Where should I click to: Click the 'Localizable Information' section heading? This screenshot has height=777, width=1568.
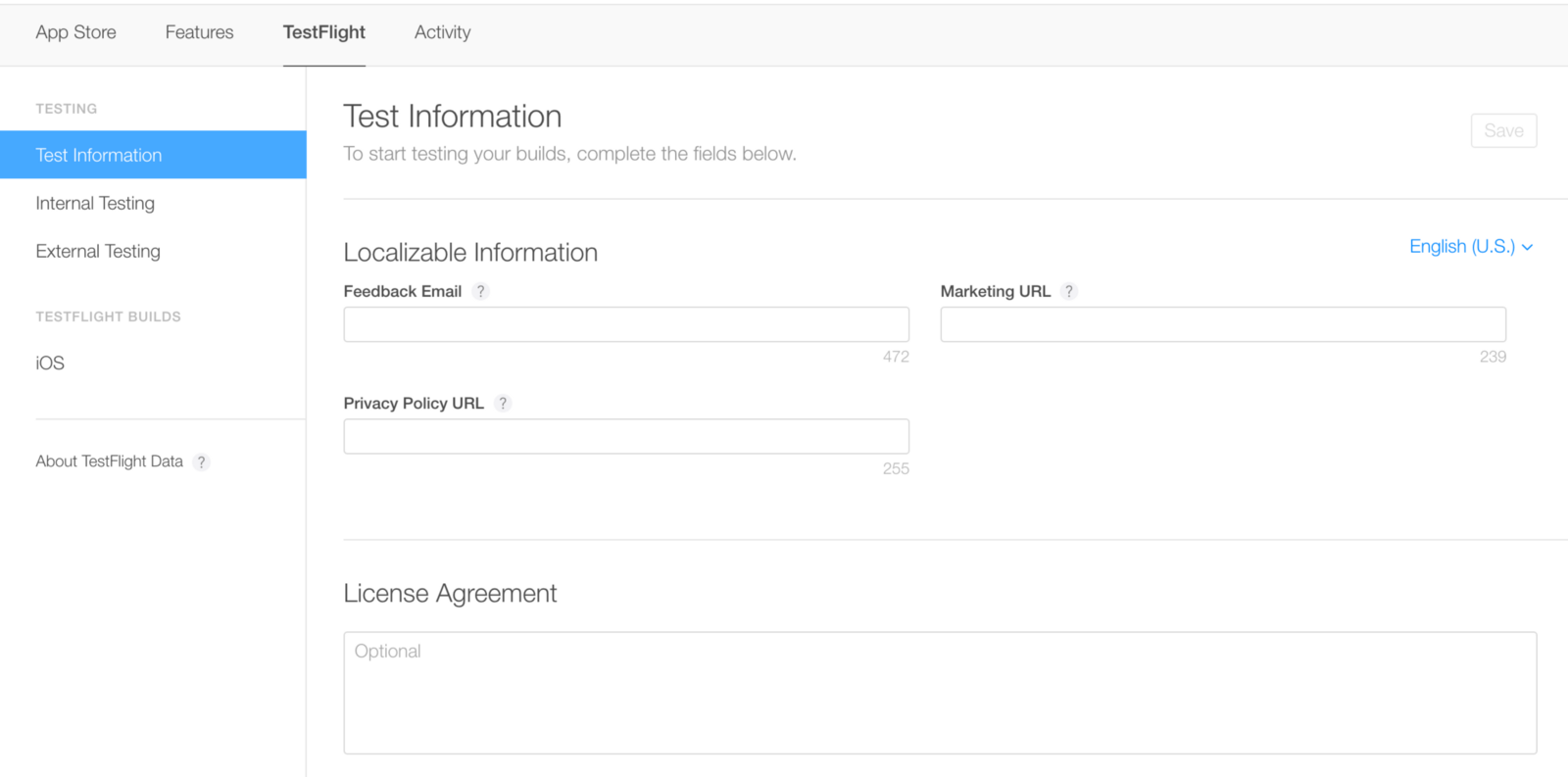[x=470, y=253]
